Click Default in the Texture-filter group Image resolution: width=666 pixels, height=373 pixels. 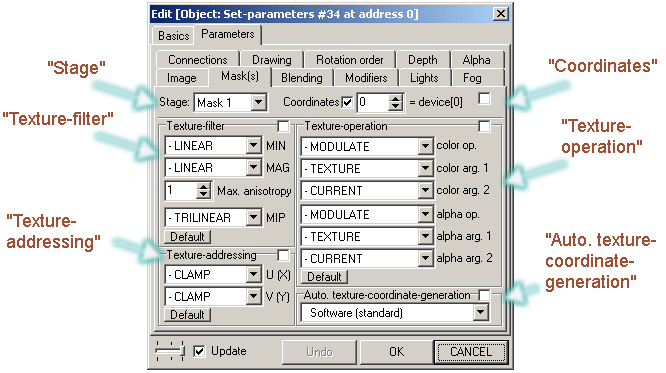[x=187, y=237]
